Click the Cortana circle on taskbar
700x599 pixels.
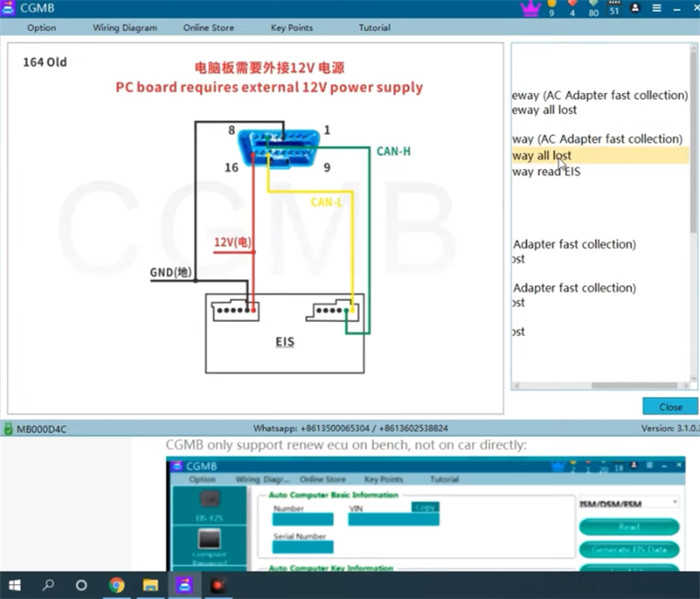(x=81, y=585)
